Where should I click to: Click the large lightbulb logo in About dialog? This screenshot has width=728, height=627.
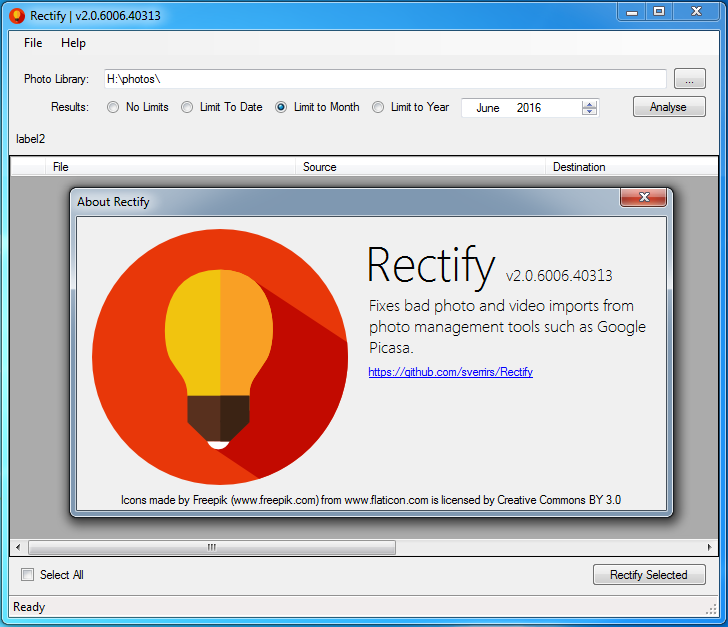point(220,357)
